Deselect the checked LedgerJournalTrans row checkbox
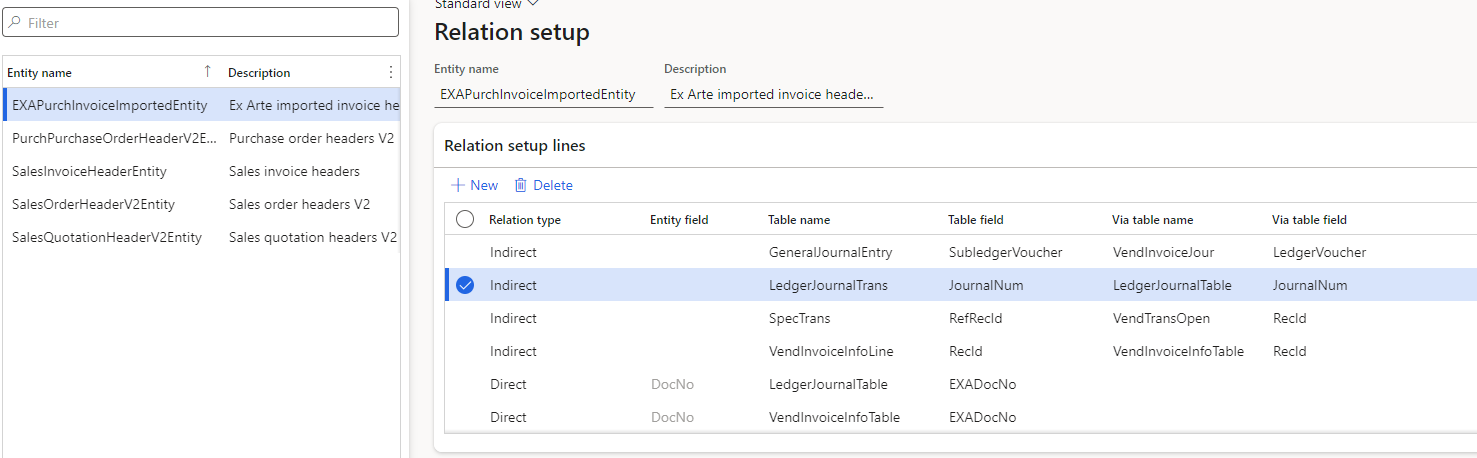This screenshot has width=1477, height=458. tap(465, 285)
